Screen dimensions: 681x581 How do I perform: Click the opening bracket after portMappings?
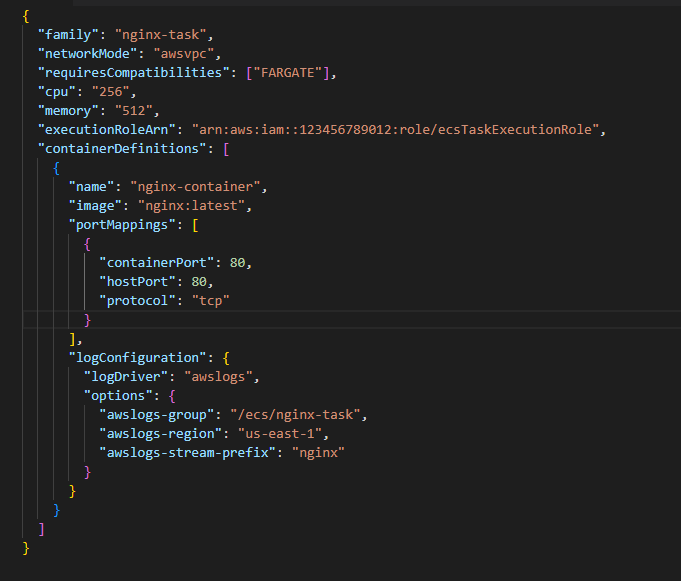195,225
